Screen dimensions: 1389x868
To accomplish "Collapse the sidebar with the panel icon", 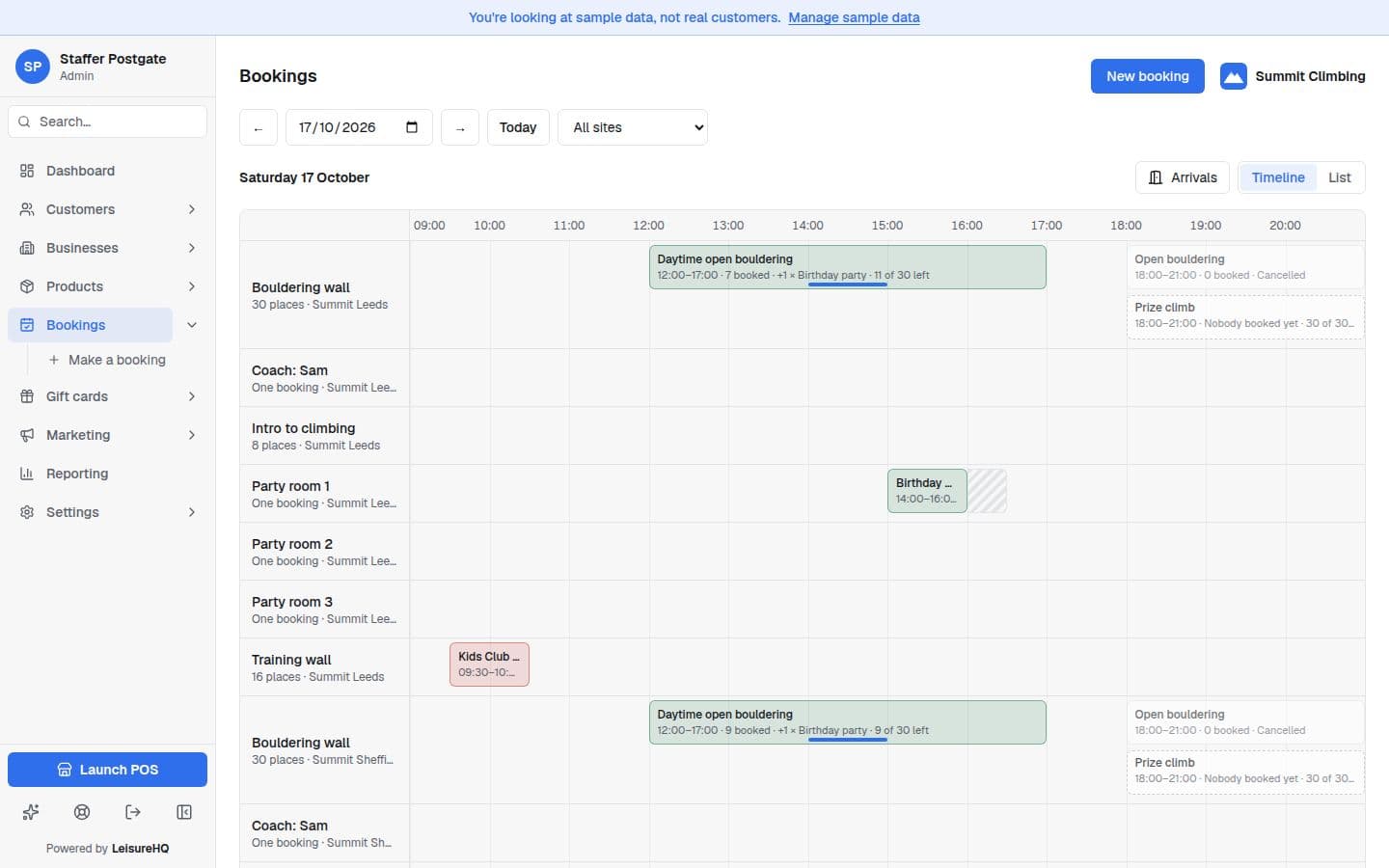I will [184, 812].
